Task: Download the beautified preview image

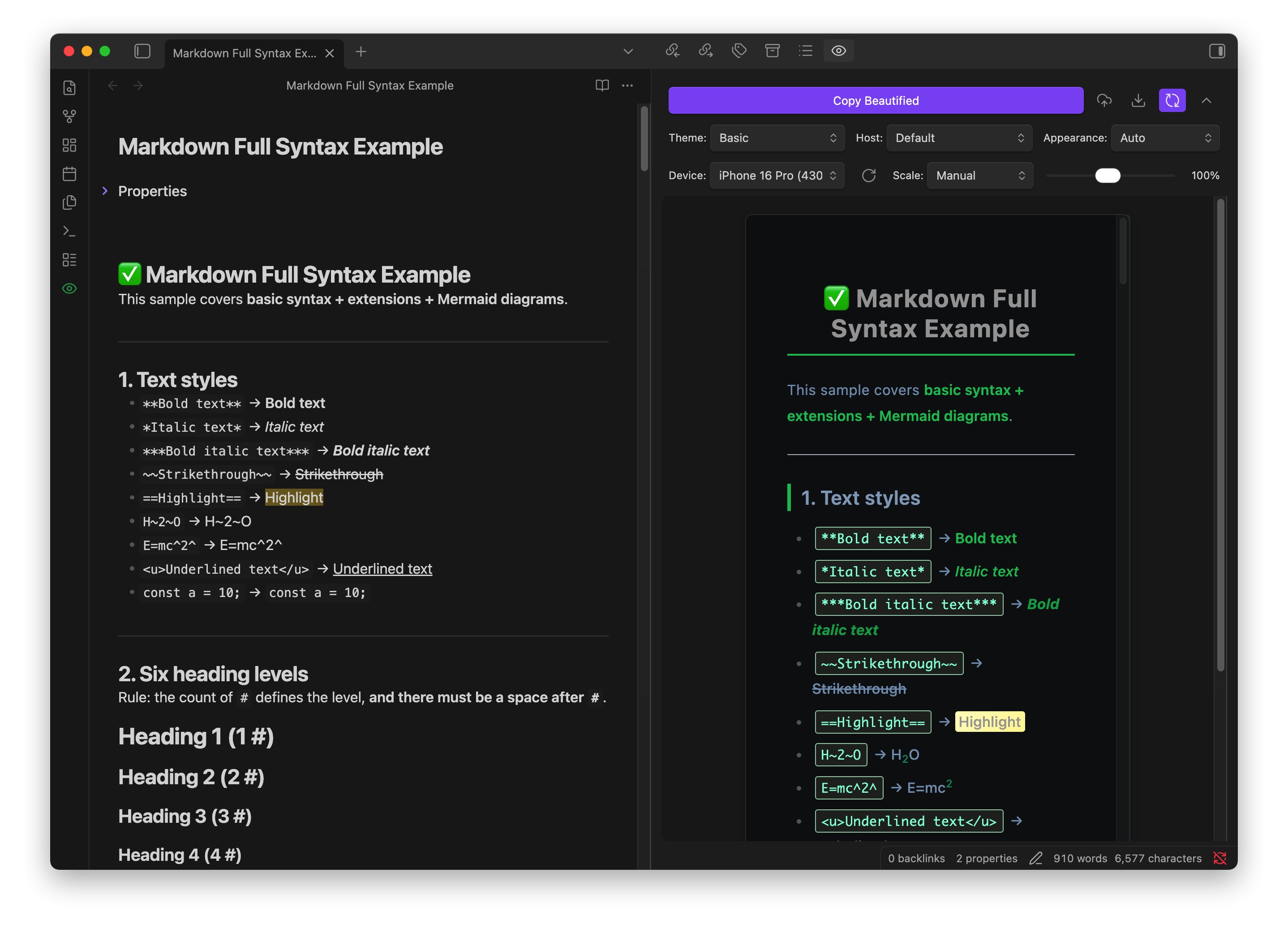Action: click(x=1138, y=100)
